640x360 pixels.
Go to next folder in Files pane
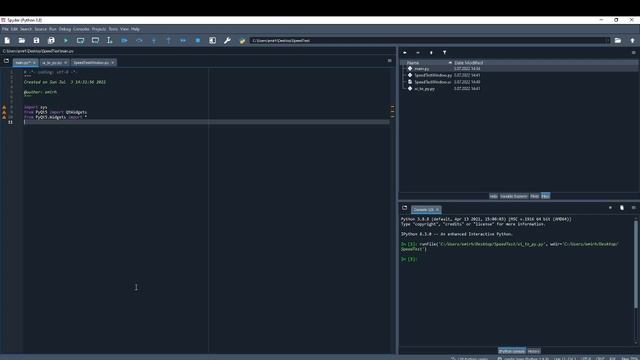[x=418, y=53]
